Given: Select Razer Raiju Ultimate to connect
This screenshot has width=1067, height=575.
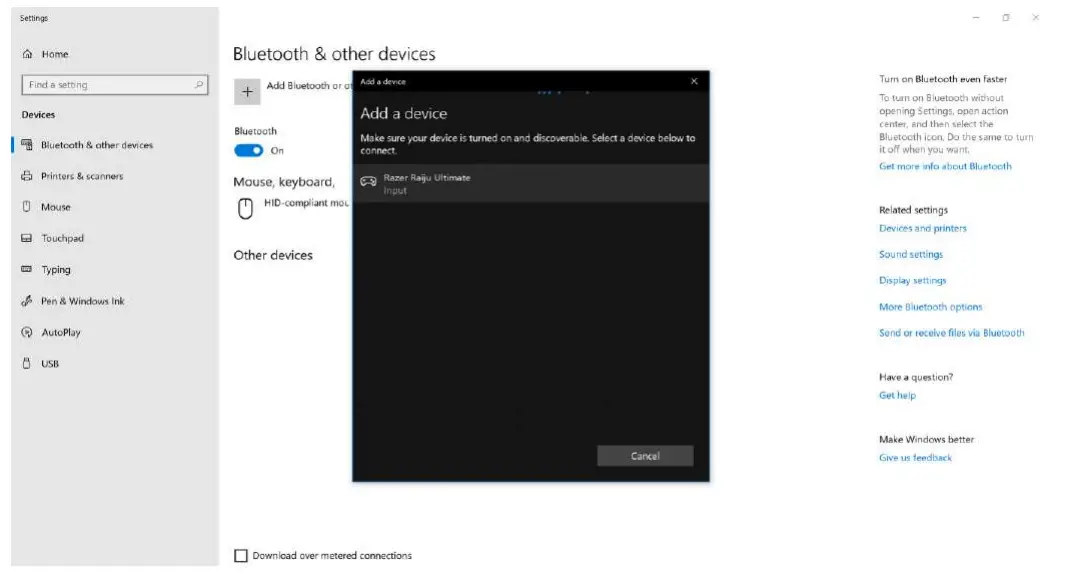Looking at the screenshot, I should coord(531,183).
